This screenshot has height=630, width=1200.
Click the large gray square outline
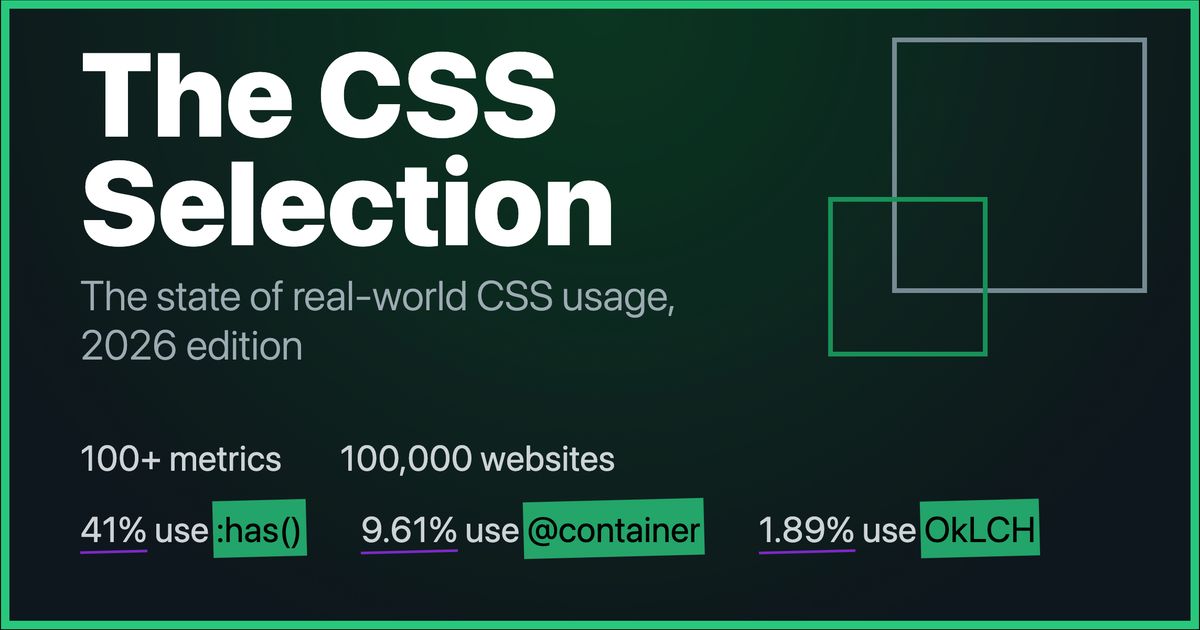[x=1019, y=41]
